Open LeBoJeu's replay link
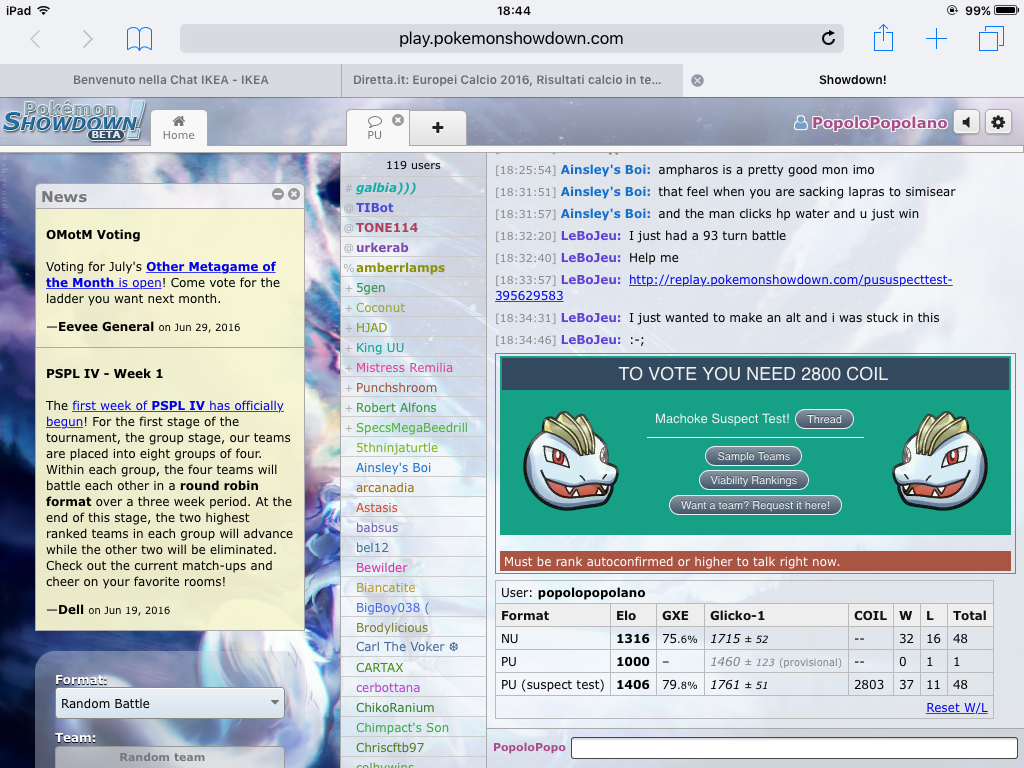Image resolution: width=1024 pixels, height=768 pixels. click(x=790, y=280)
